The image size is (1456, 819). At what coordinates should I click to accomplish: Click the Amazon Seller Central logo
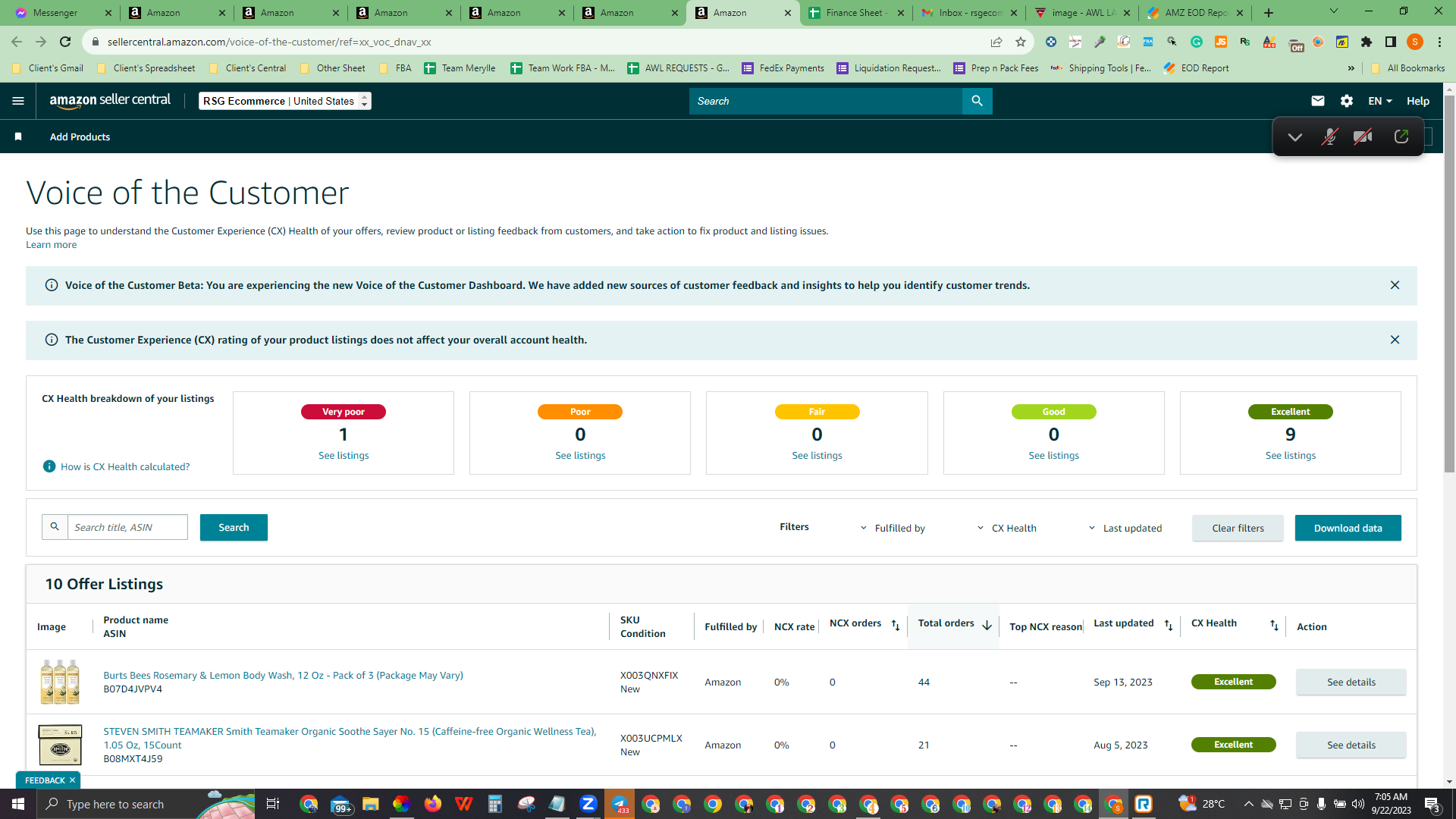pyautogui.click(x=110, y=101)
